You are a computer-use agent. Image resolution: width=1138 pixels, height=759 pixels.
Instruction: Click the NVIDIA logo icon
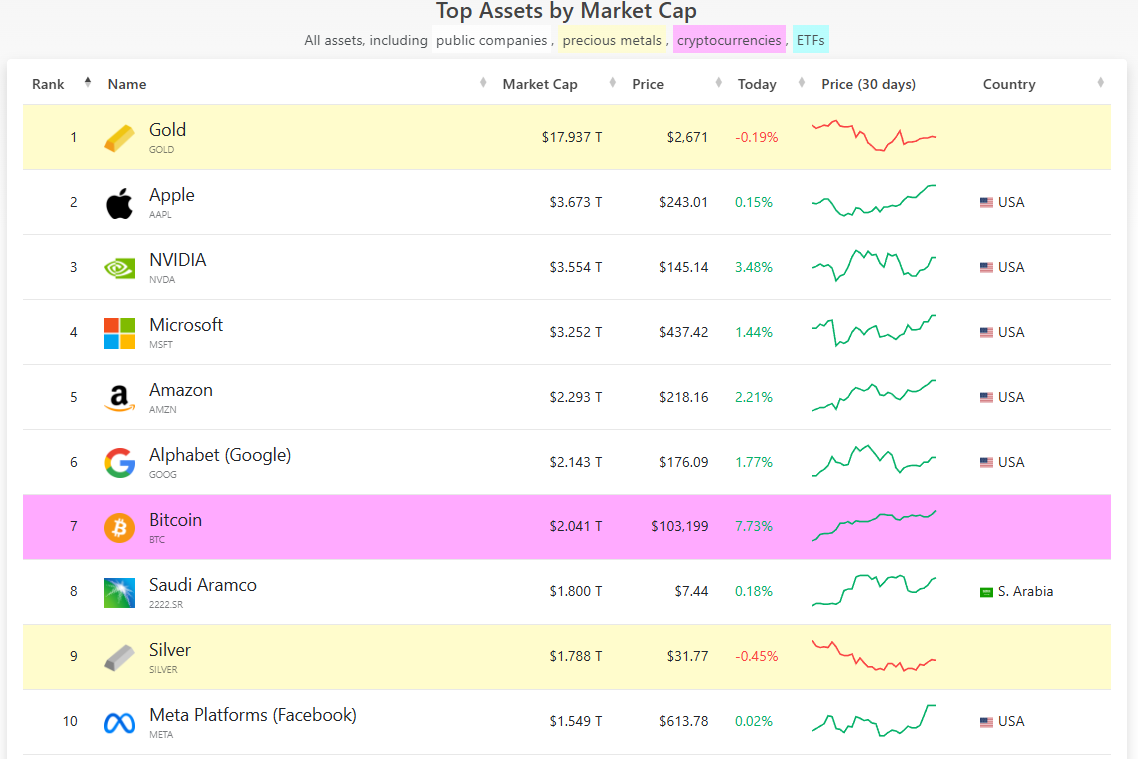point(119,268)
